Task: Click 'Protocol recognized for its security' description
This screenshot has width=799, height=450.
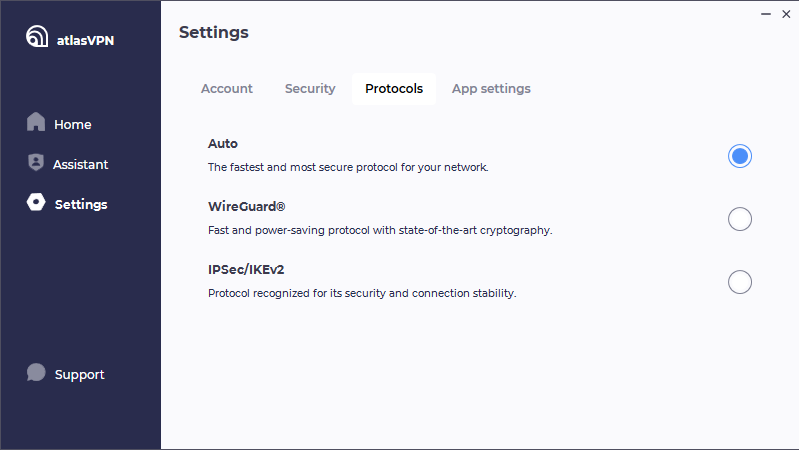Action: point(362,293)
